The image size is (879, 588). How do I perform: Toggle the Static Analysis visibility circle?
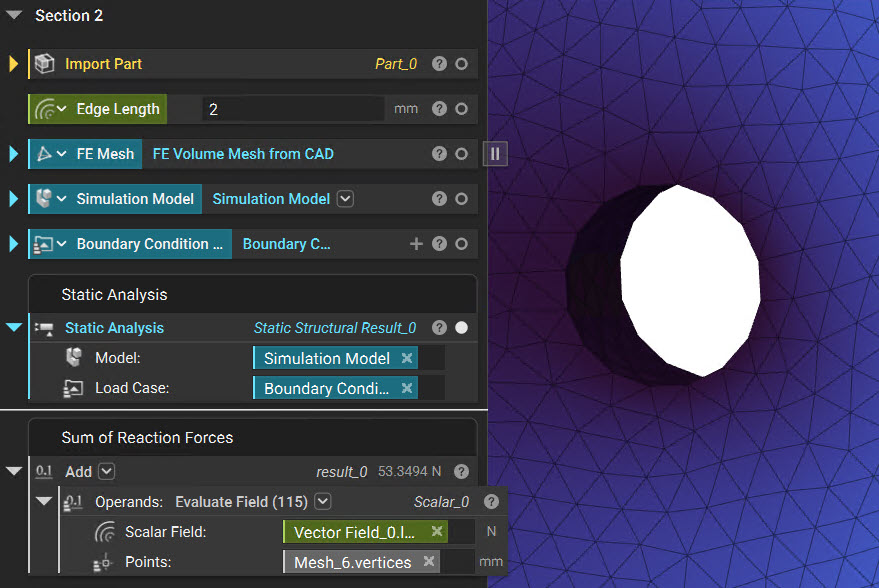click(x=461, y=328)
